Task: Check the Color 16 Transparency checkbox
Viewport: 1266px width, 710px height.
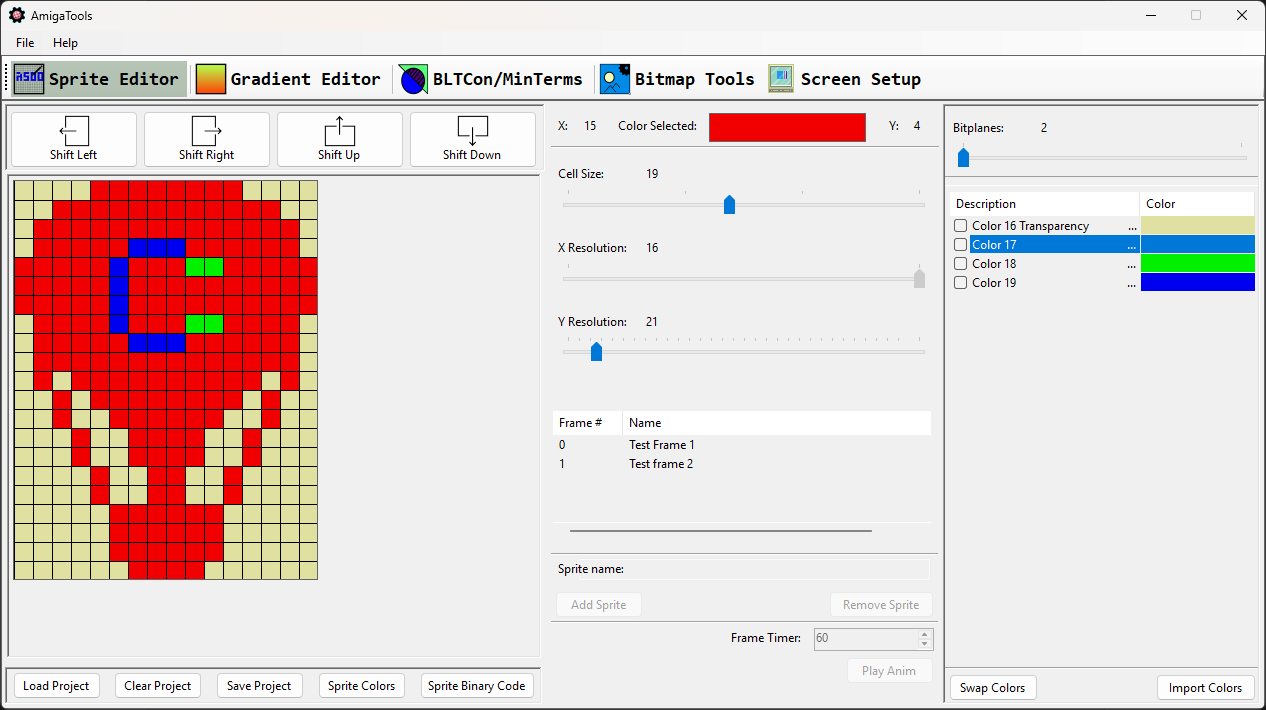Action: [x=961, y=226]
